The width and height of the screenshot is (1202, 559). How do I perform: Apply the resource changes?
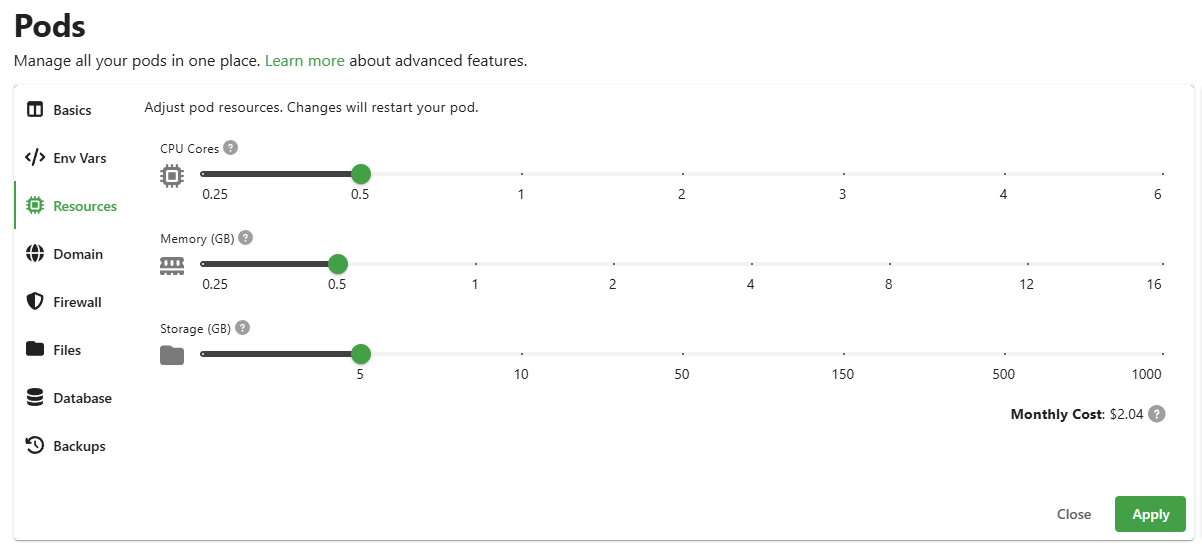(x=1150, y=514)
